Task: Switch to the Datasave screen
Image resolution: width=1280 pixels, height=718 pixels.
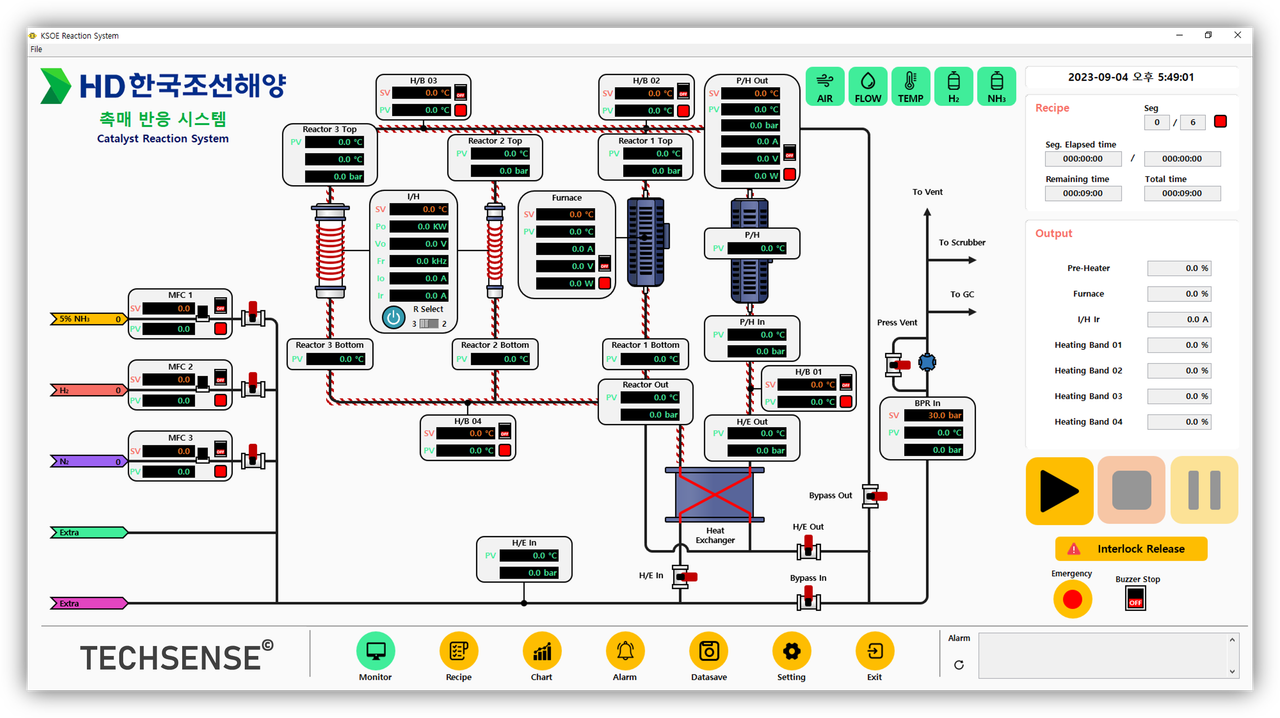Action: 709,652
